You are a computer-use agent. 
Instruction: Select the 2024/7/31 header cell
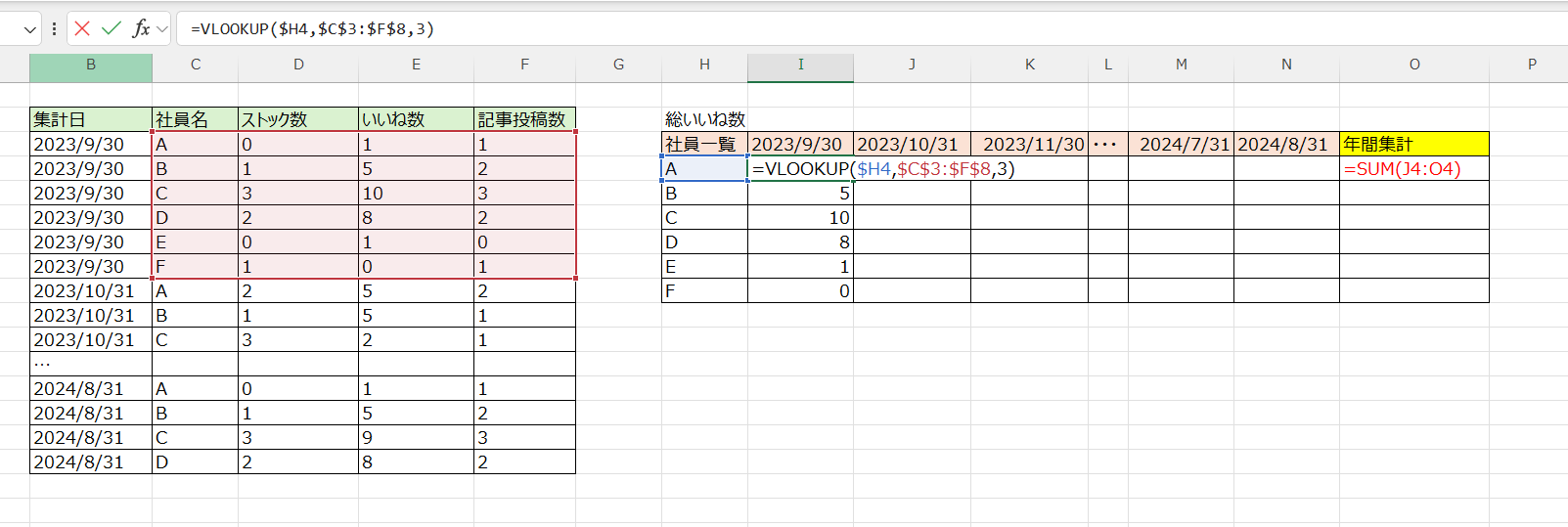click(x=1181, y=144)
